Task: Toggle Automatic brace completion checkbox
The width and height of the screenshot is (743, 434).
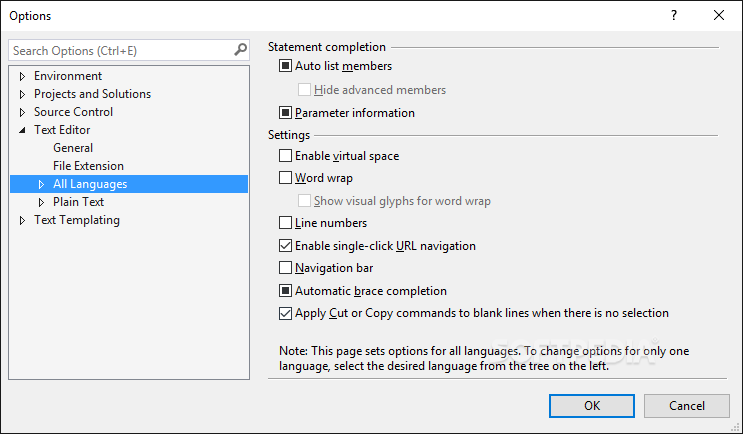Action: tap(285, 290)
